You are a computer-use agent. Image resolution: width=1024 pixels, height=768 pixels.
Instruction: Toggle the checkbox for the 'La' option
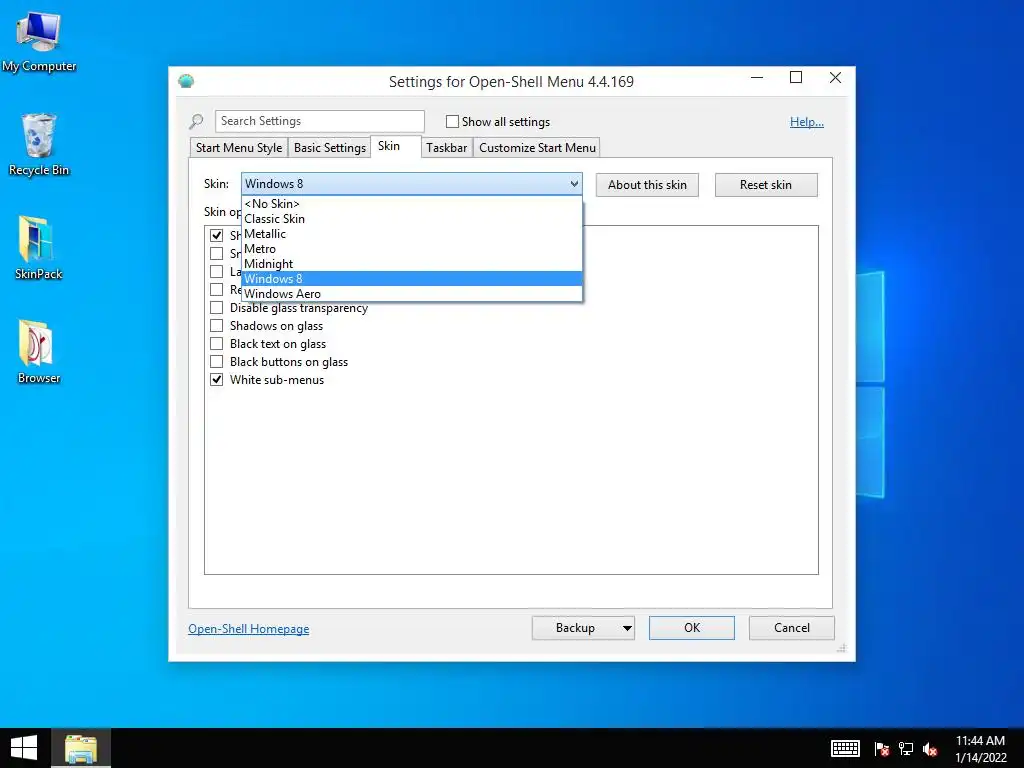[x=216, y=271]
